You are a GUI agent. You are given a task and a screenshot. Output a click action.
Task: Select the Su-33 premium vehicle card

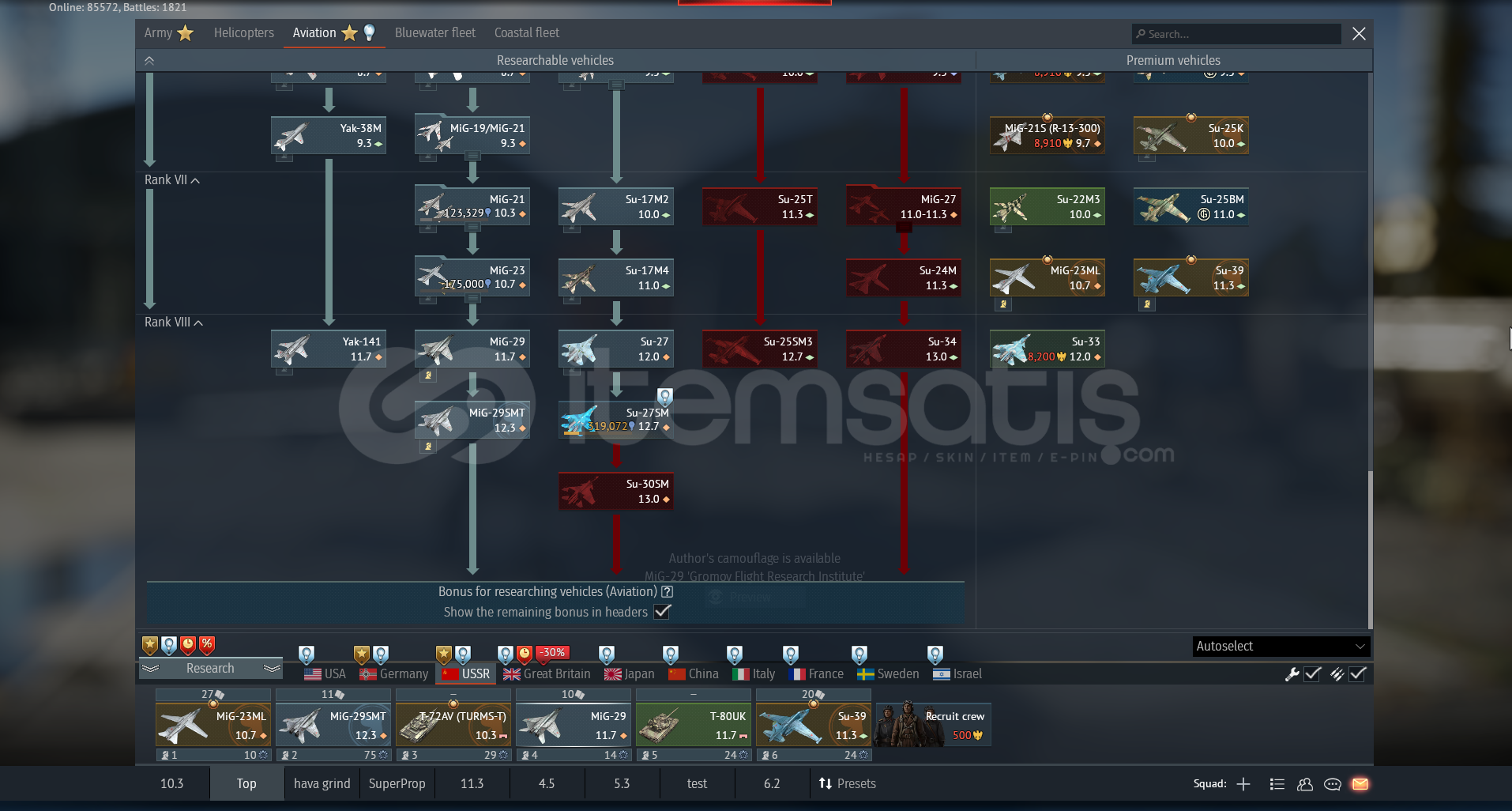tap(1047, 349)
